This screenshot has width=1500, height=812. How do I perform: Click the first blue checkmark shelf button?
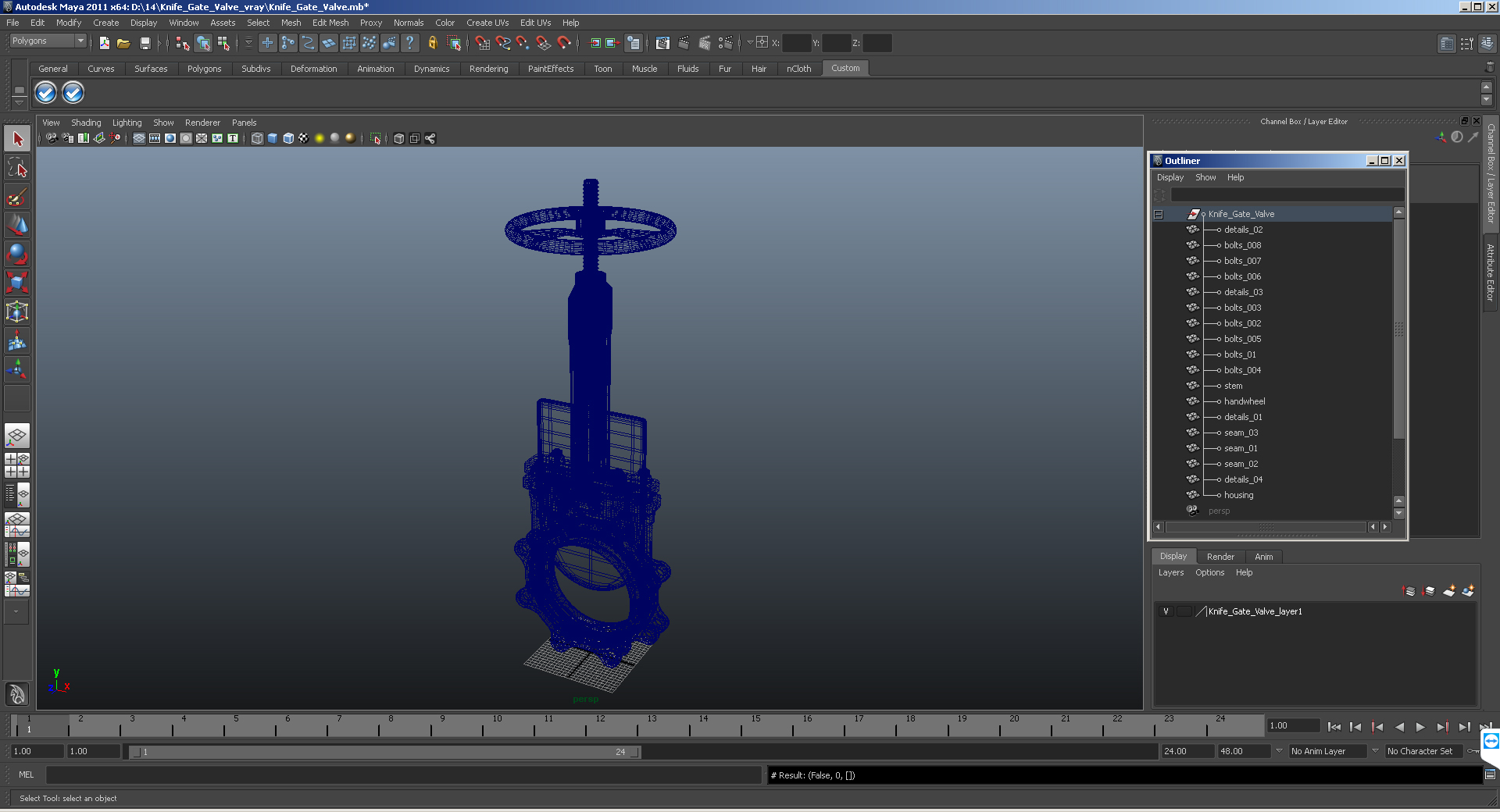[x=46, y=93]
